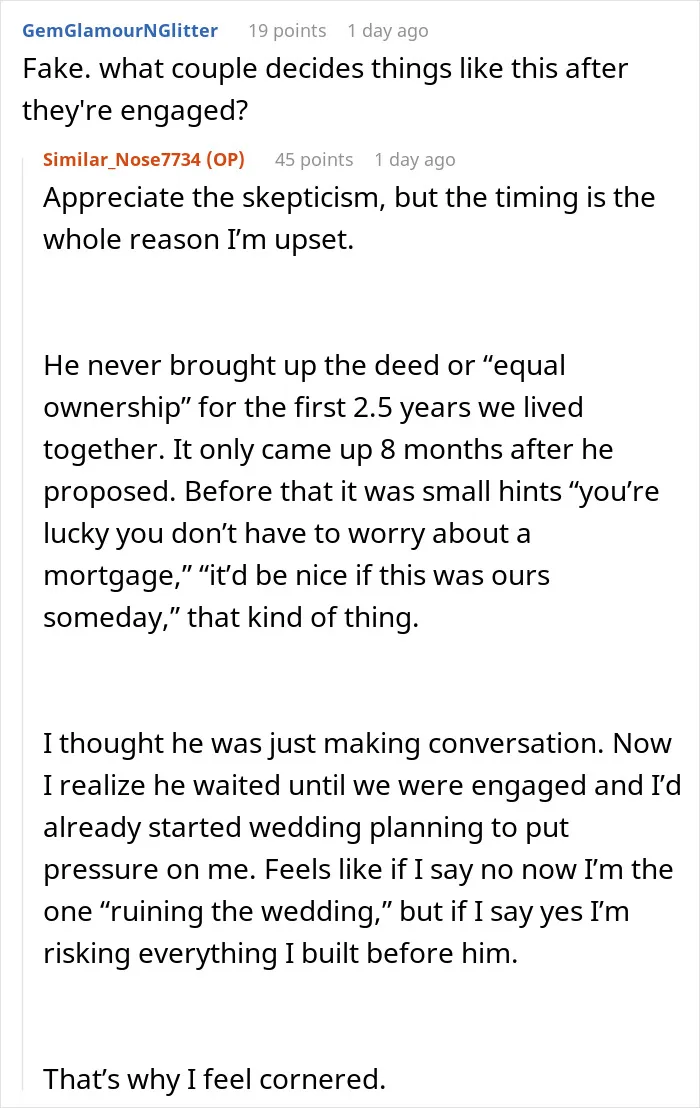
Task: Click the '8 months after he' line
Action: click(x=328, y=449)
